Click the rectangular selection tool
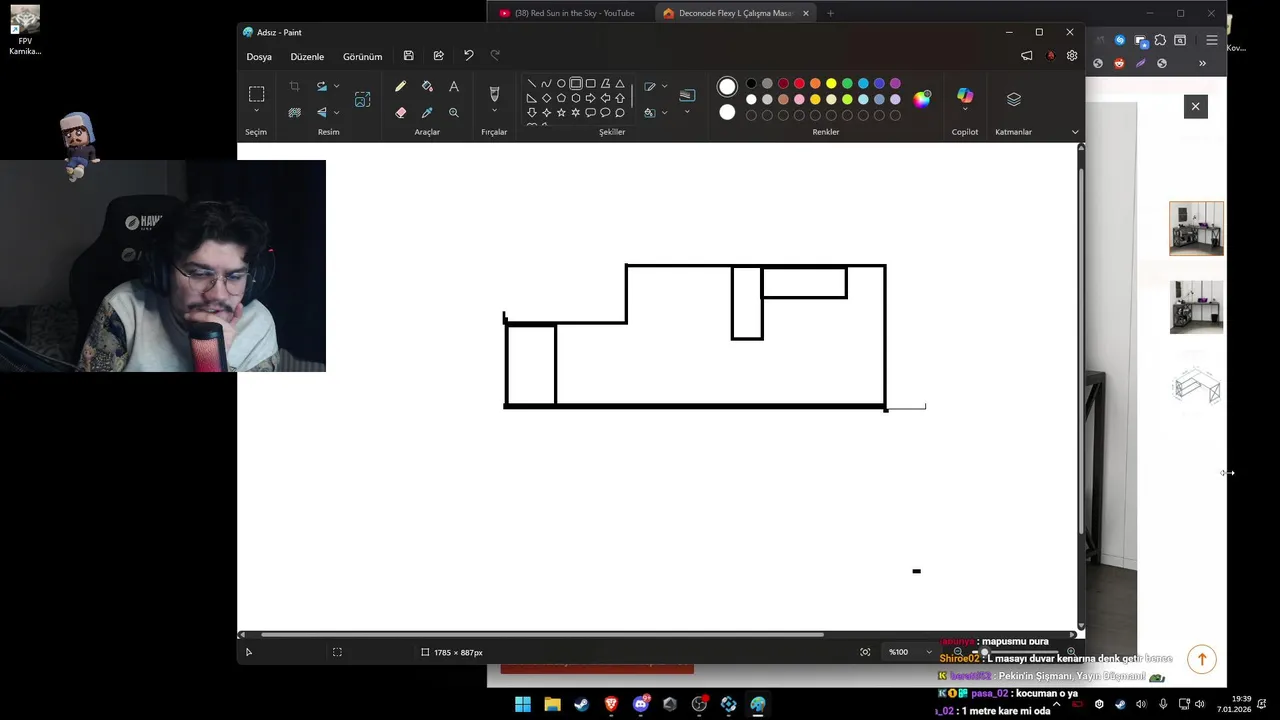The height and width of the screenshot is (720, 1280). click(x=256, y=93)
